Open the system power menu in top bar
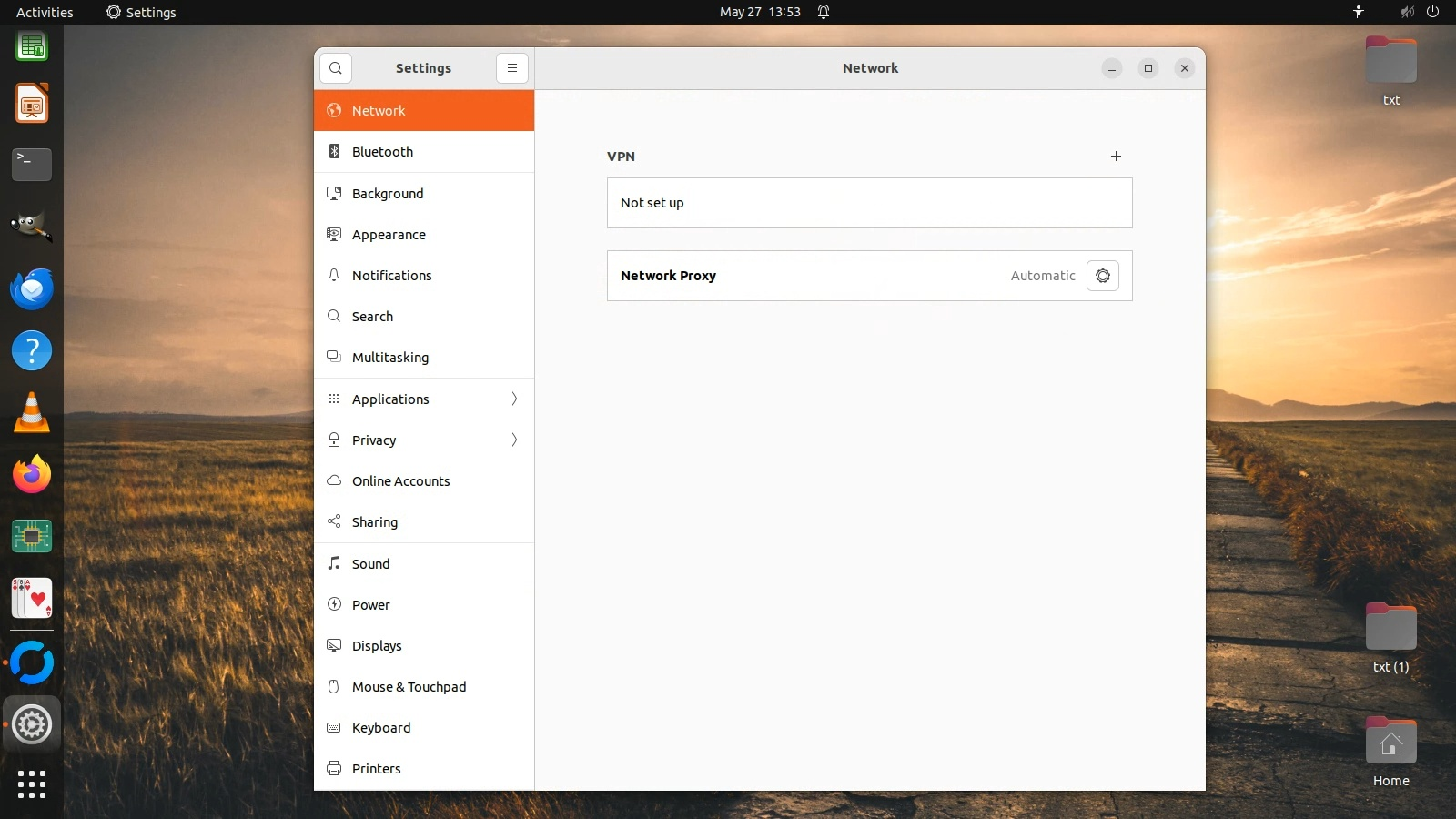 coord(1432,12)
